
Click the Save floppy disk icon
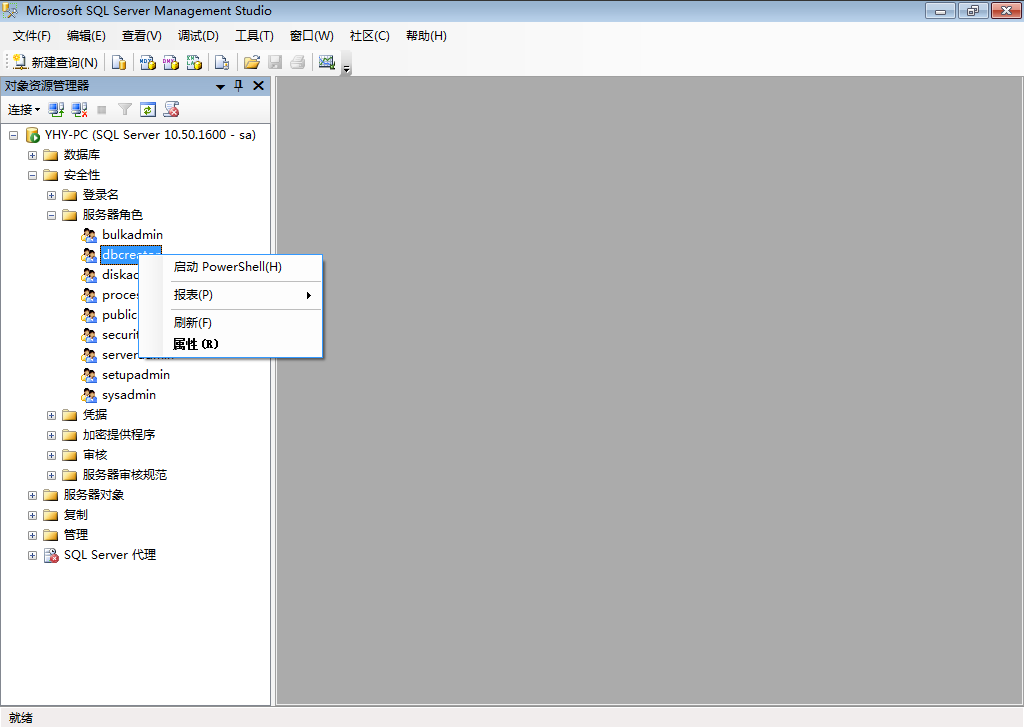[275, 62]
